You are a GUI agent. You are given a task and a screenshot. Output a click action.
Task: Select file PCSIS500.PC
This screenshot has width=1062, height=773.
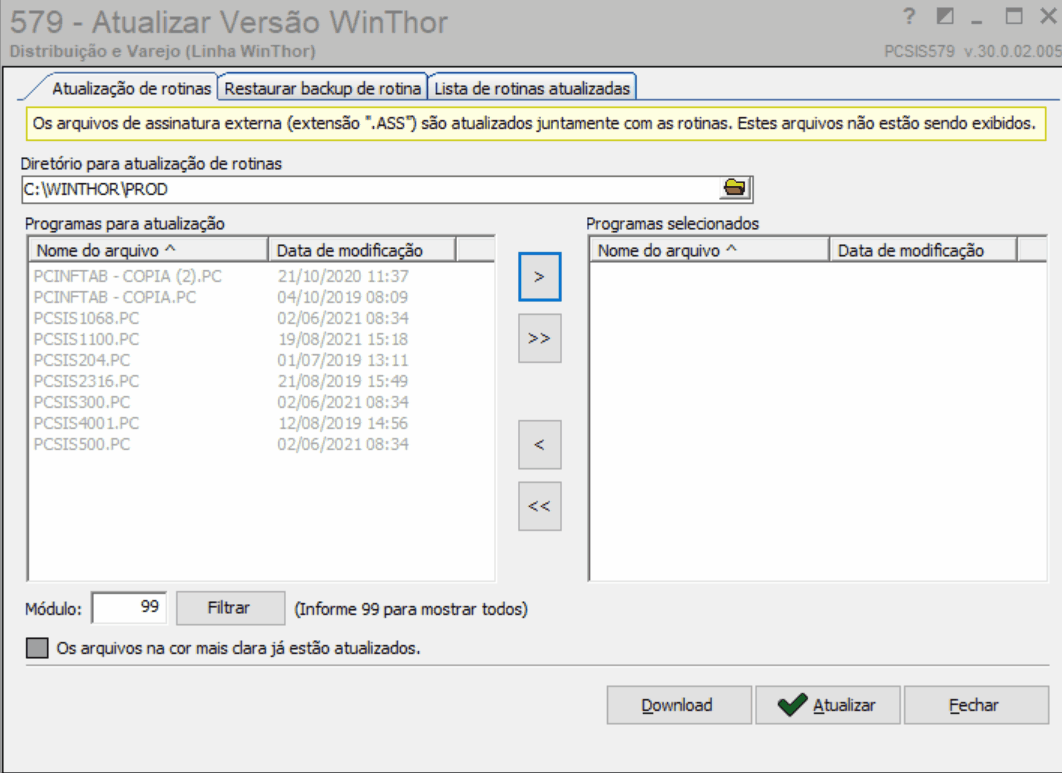(x=81, y=444)
